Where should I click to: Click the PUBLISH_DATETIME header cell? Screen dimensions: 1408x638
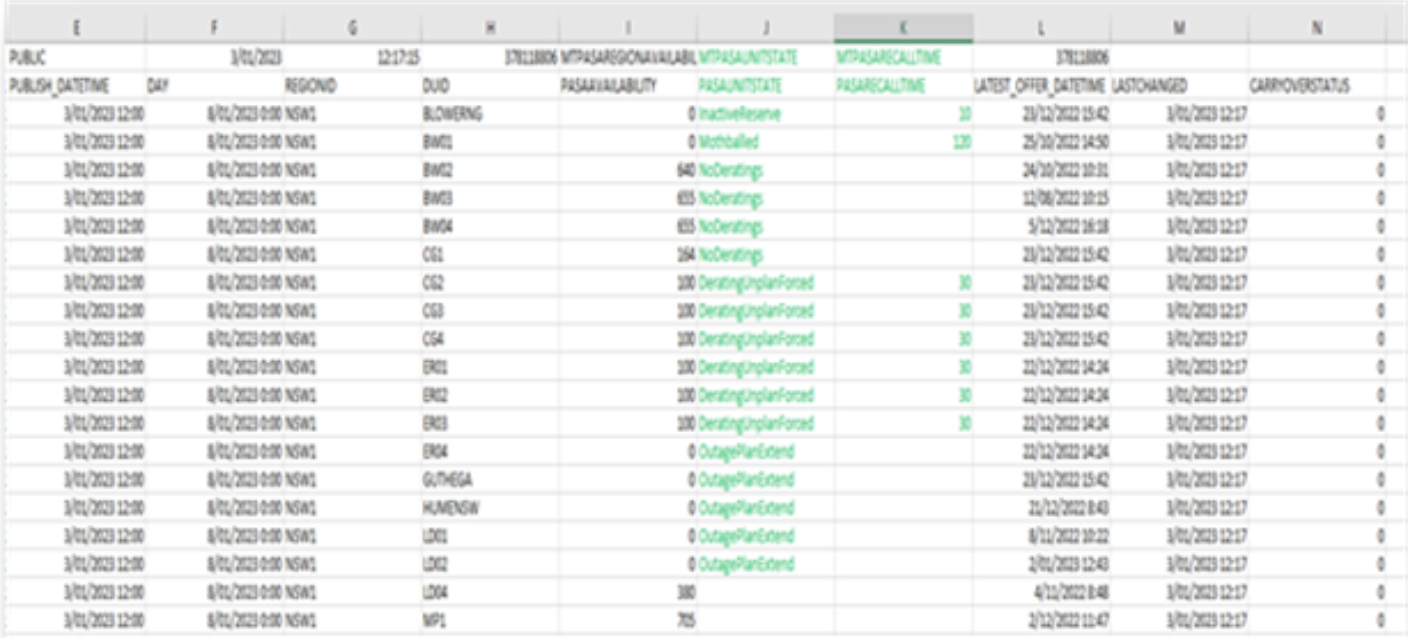coord(60,87)
